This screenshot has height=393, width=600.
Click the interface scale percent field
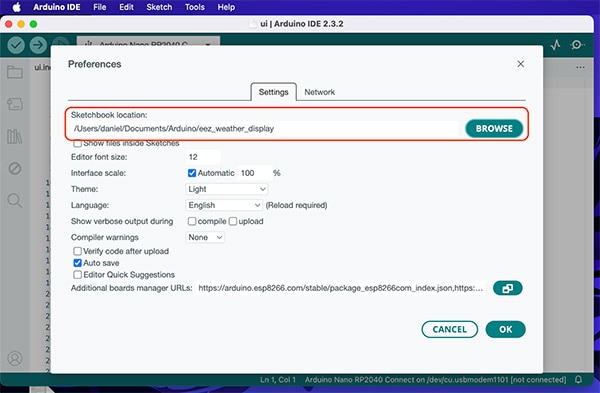[255, 173]
